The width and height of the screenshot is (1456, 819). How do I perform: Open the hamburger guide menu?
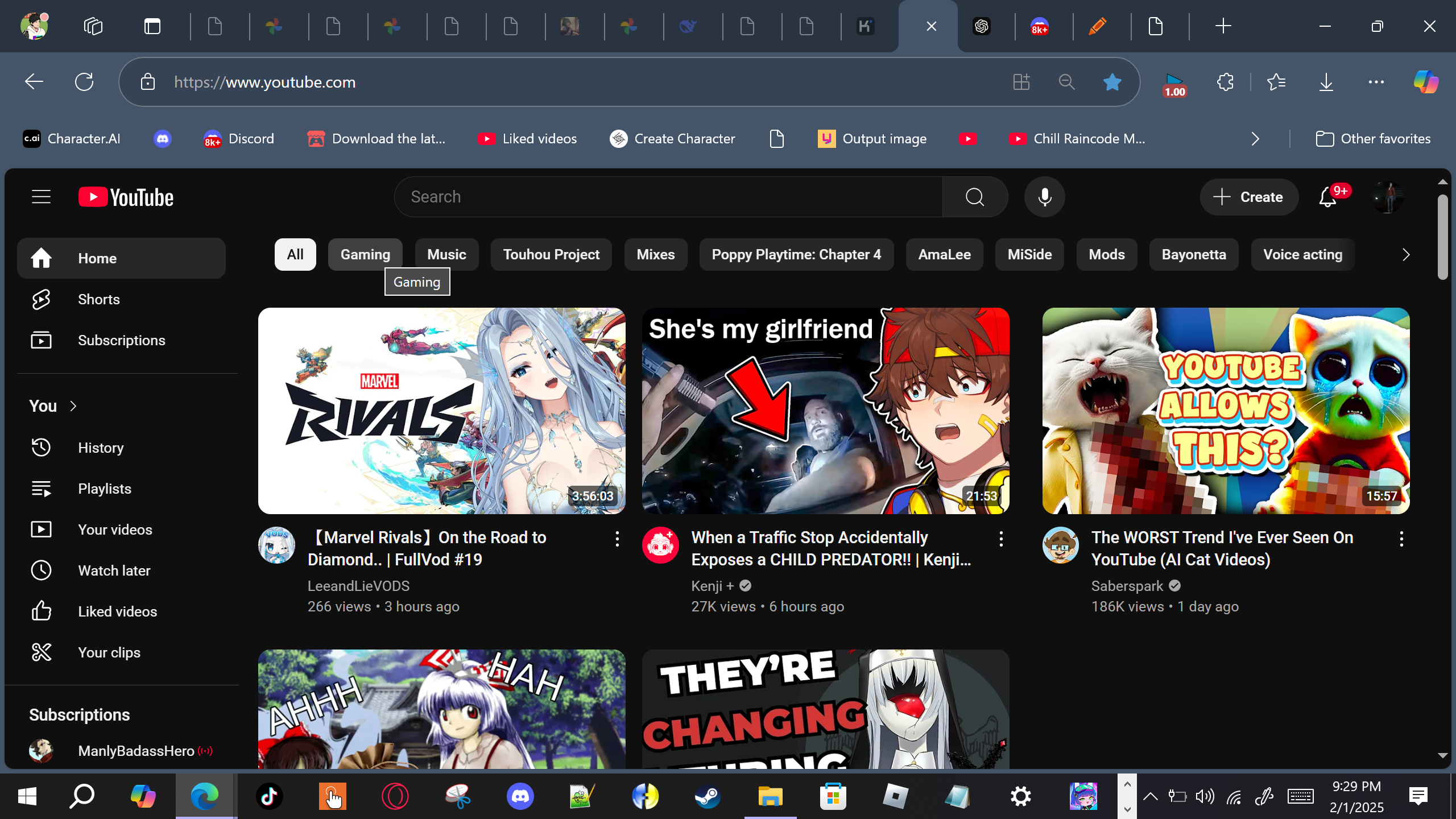tap(41, 197)
